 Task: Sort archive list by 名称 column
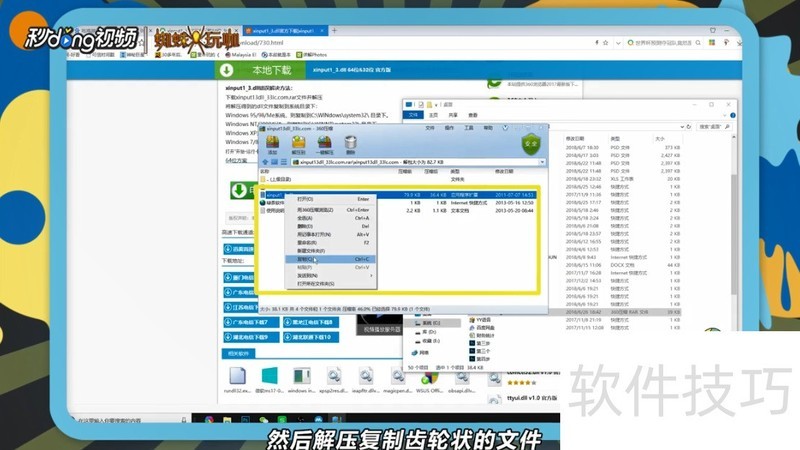265,171
